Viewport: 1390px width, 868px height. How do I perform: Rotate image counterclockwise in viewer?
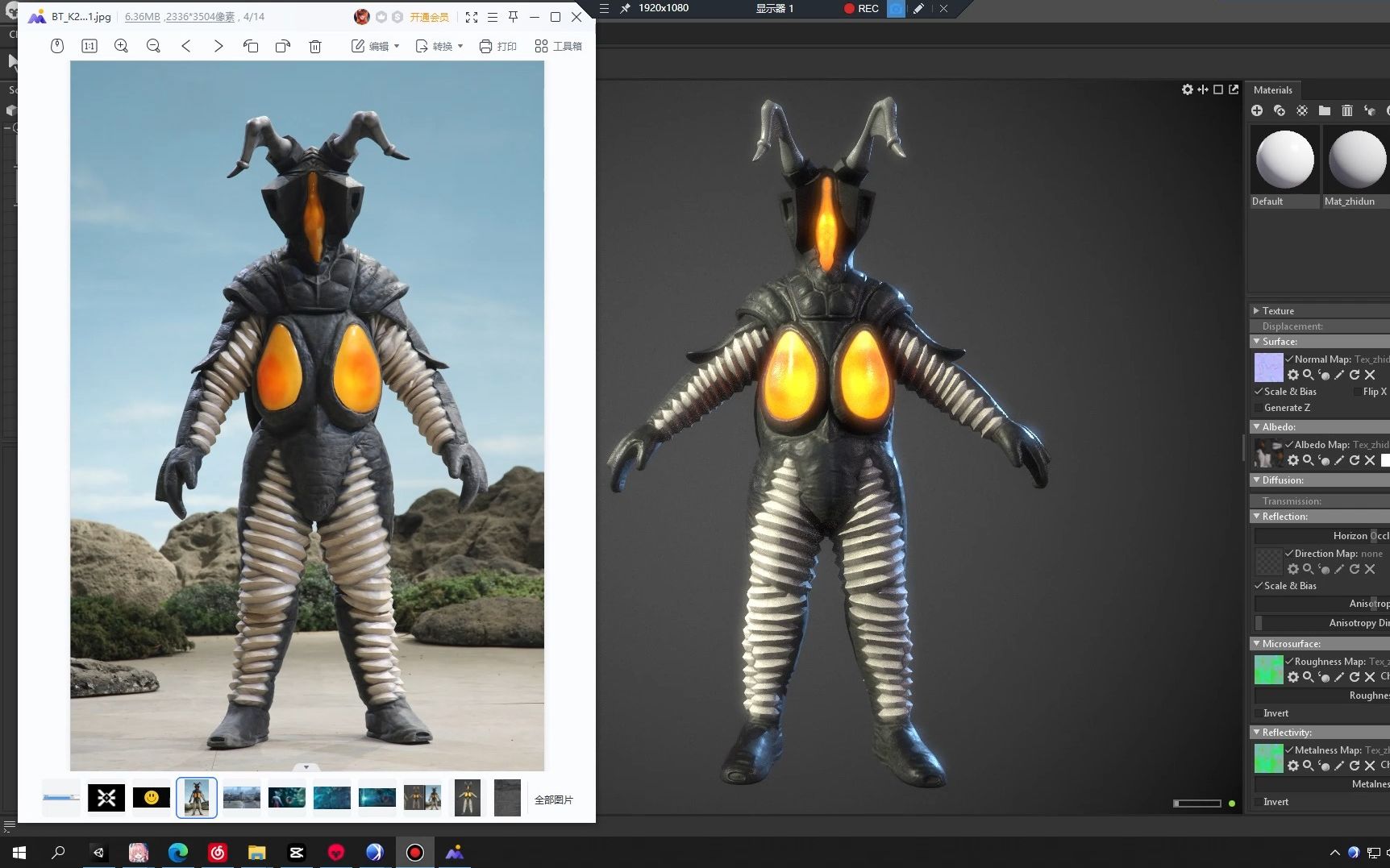[251, 46]
